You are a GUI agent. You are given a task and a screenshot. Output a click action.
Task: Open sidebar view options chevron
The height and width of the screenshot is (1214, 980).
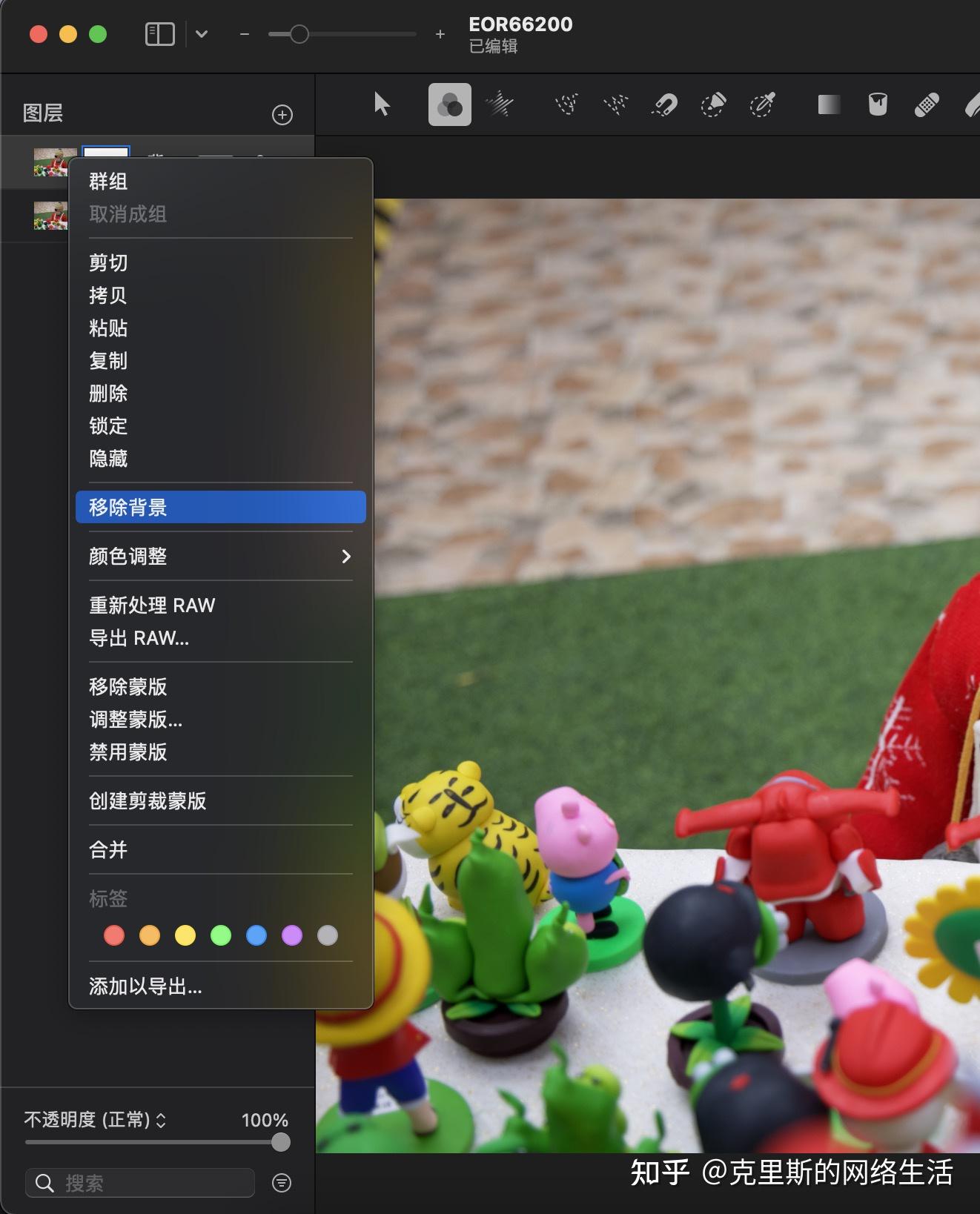point(202,34)
